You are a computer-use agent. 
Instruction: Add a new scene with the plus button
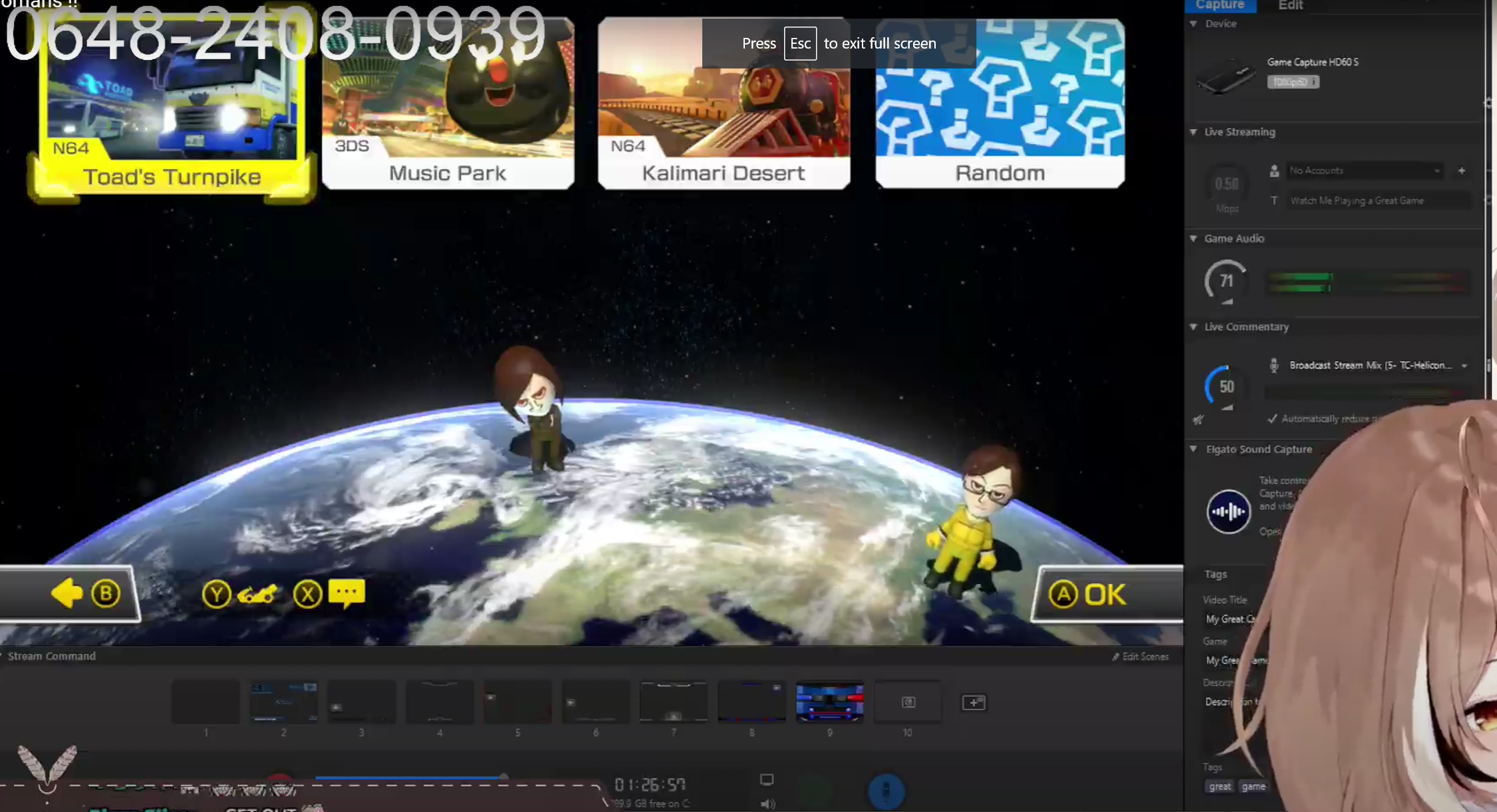[x=974, y=702]
